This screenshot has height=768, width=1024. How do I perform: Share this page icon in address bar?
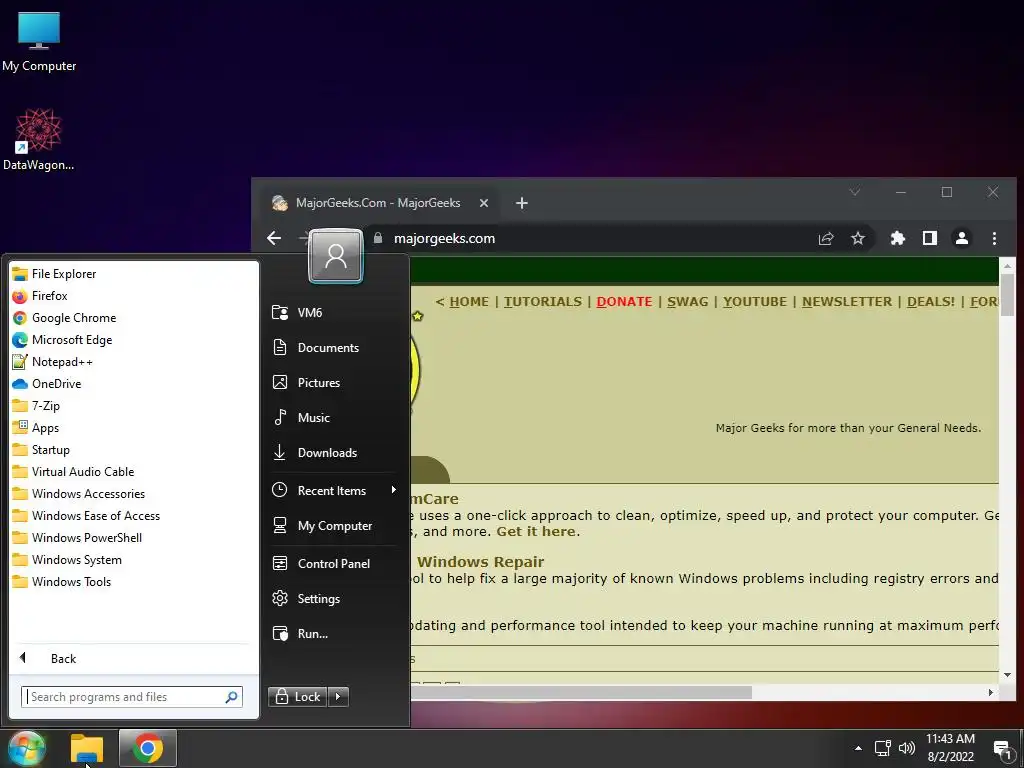[826, 238]
